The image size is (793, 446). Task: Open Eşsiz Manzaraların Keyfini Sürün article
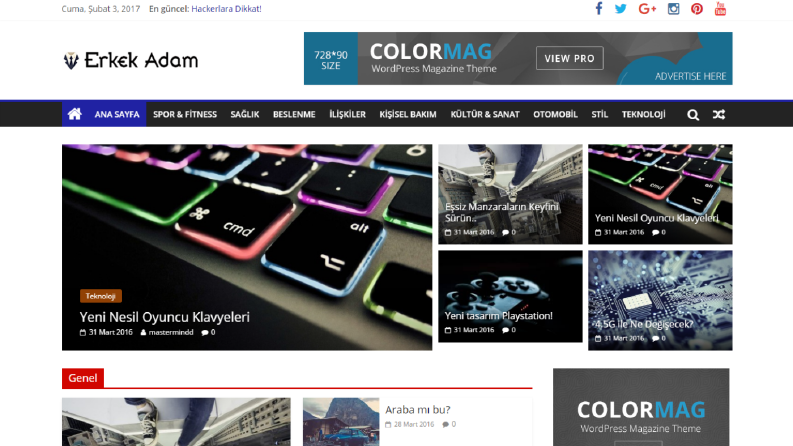click(x=501, y=212)
